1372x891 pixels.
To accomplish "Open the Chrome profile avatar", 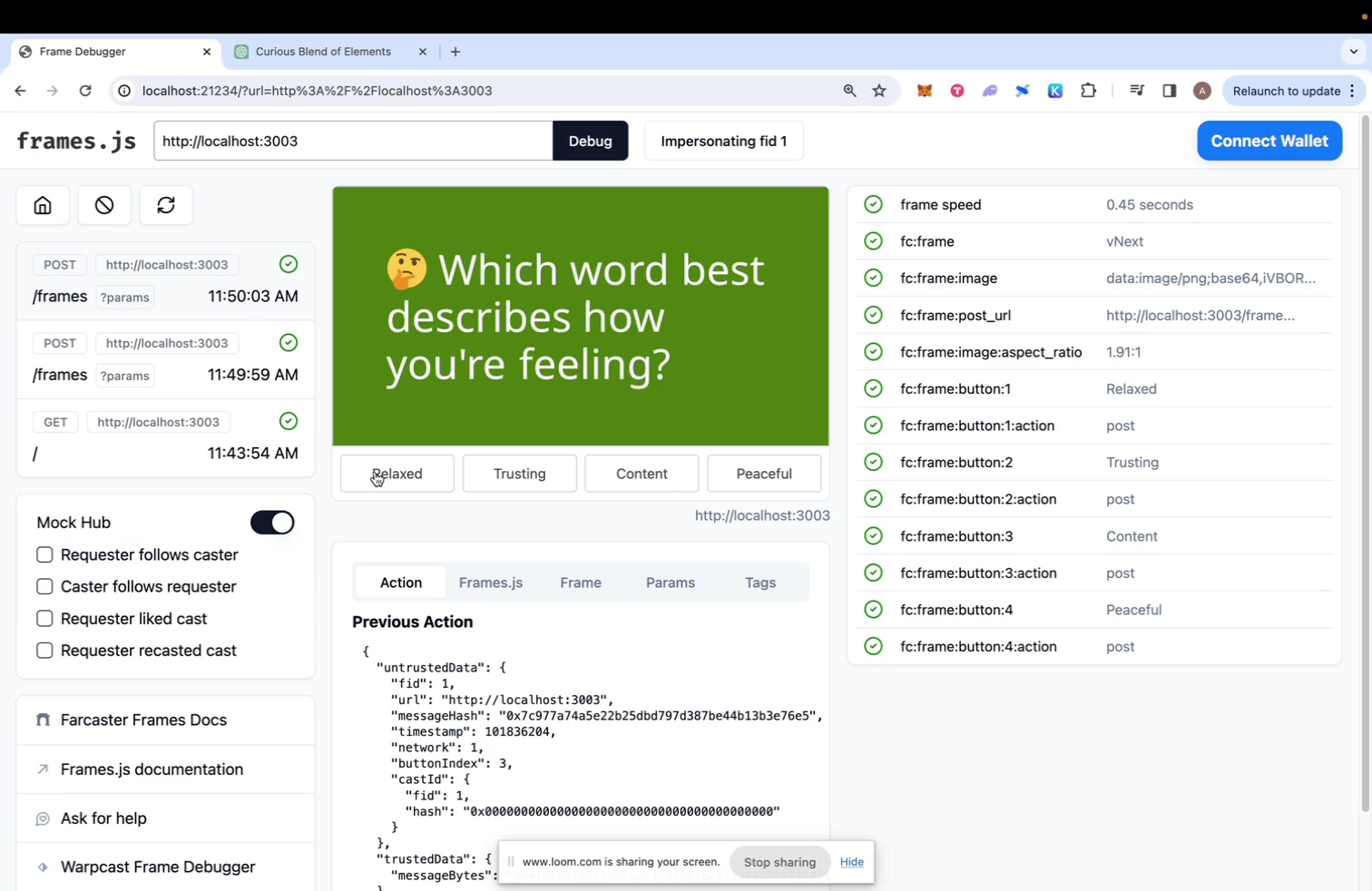I will click(1202, 91).
